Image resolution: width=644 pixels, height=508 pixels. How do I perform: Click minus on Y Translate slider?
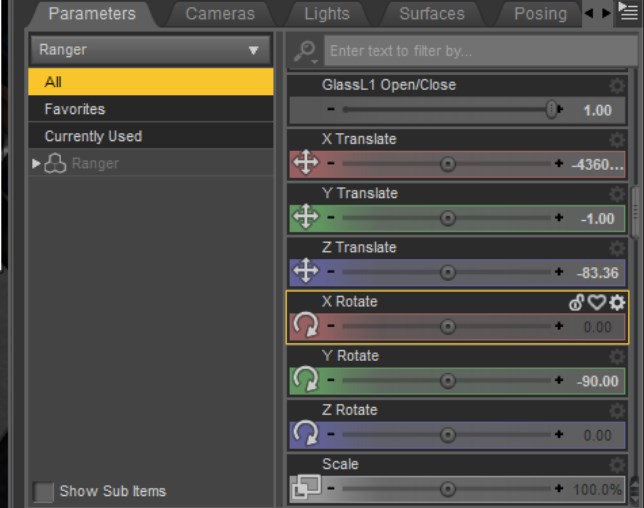331,217
